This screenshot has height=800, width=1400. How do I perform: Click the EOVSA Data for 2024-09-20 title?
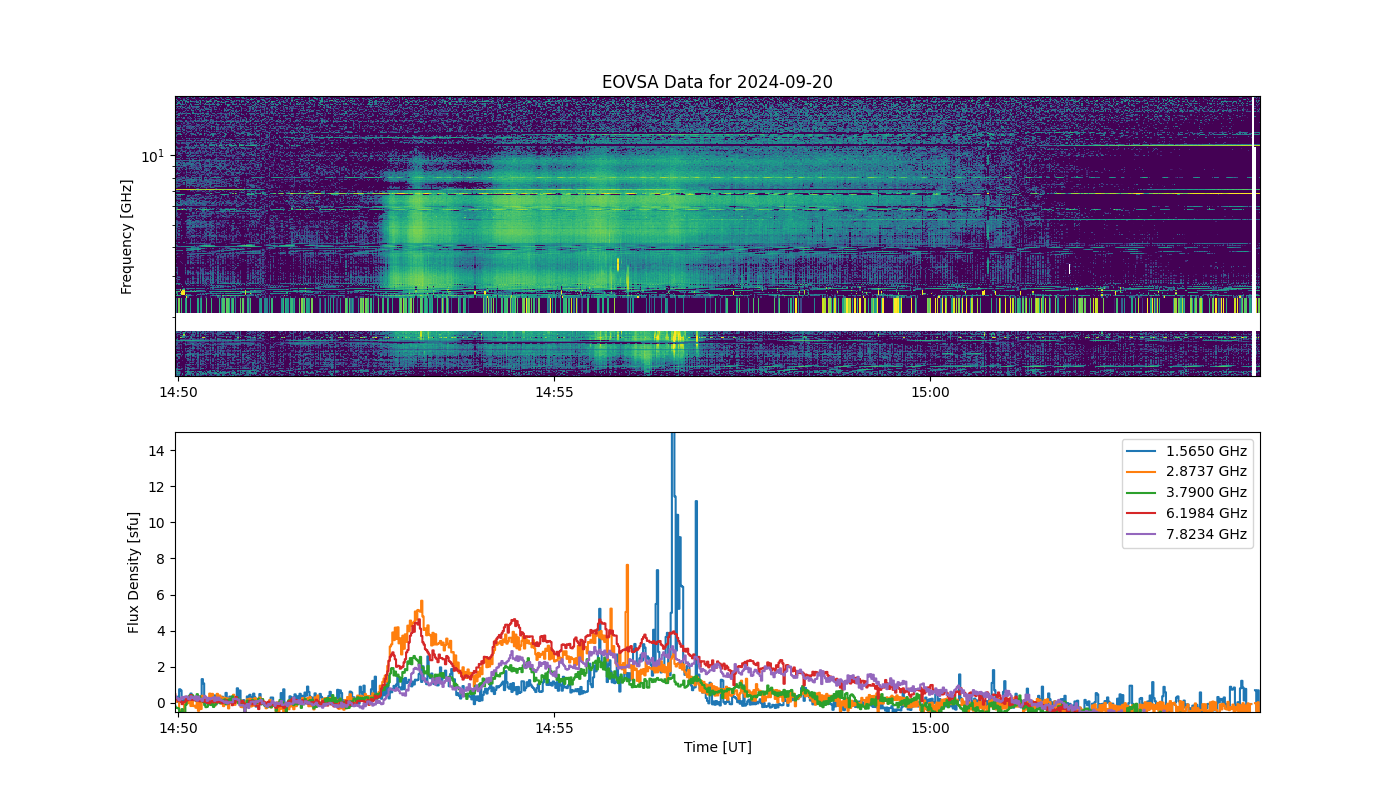[717, 82]
